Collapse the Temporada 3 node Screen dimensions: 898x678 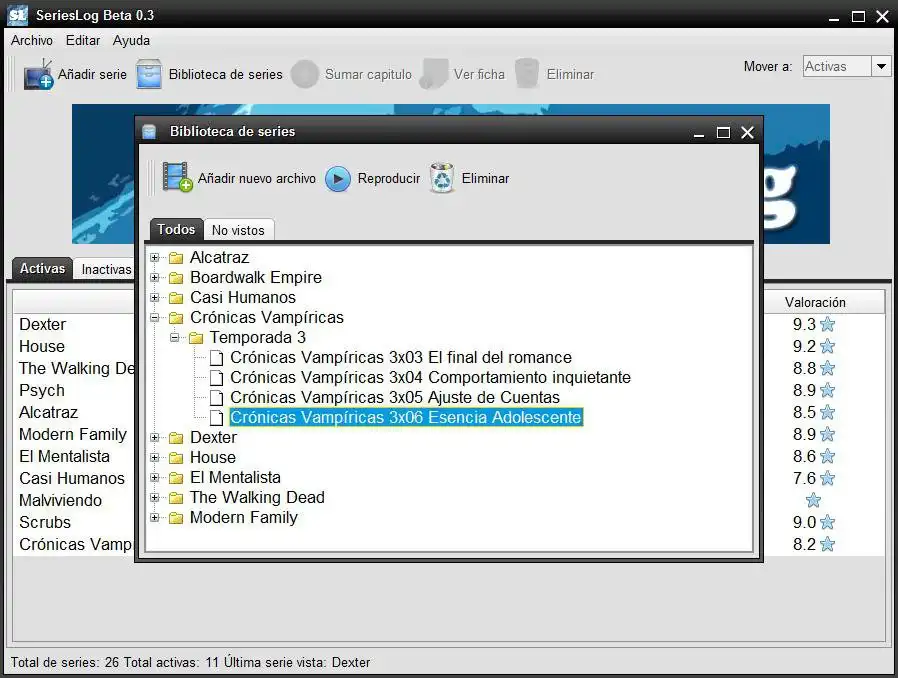coord(175,338)
